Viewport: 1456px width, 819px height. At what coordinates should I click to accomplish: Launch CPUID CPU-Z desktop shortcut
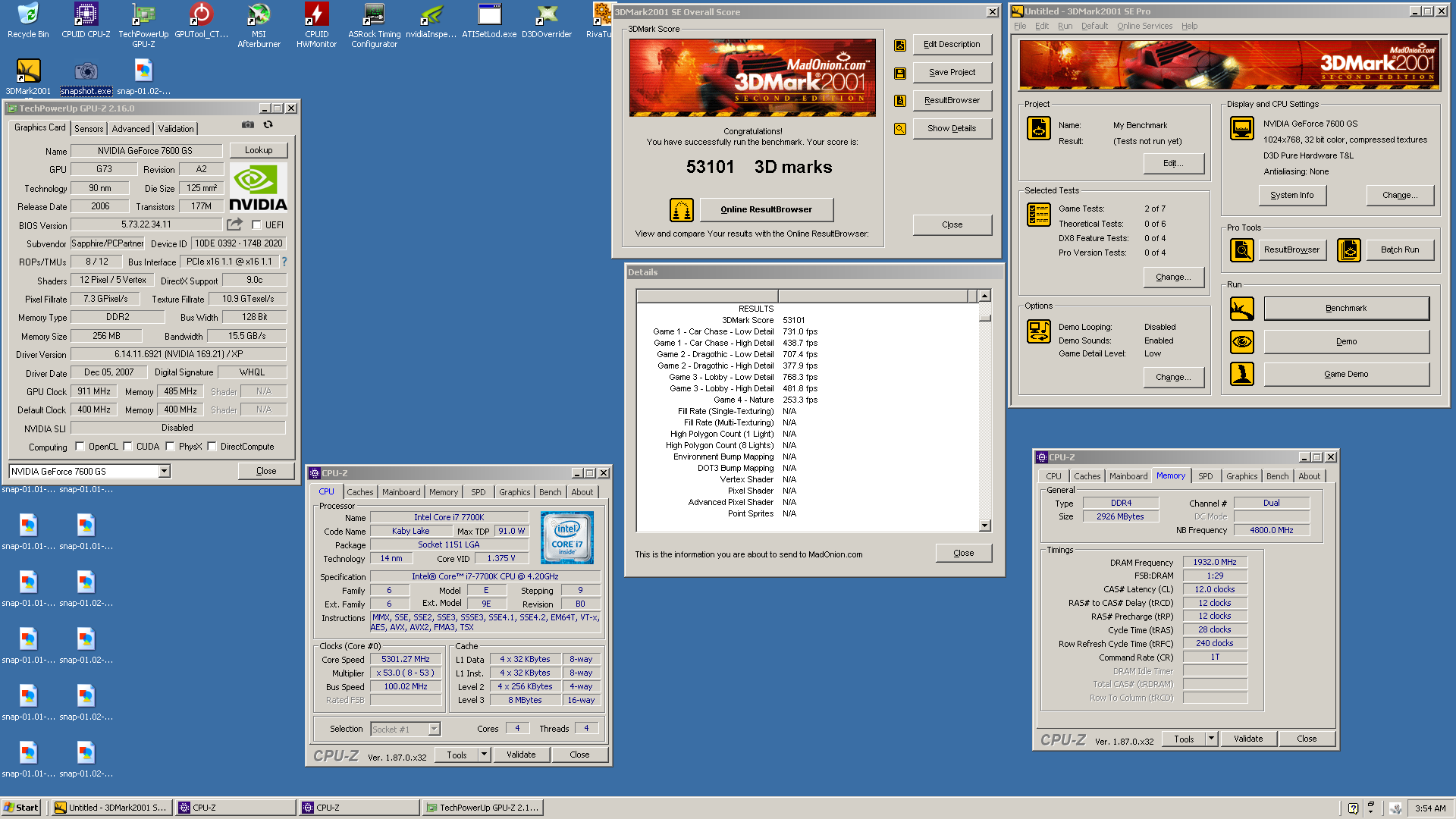(86, 20)
